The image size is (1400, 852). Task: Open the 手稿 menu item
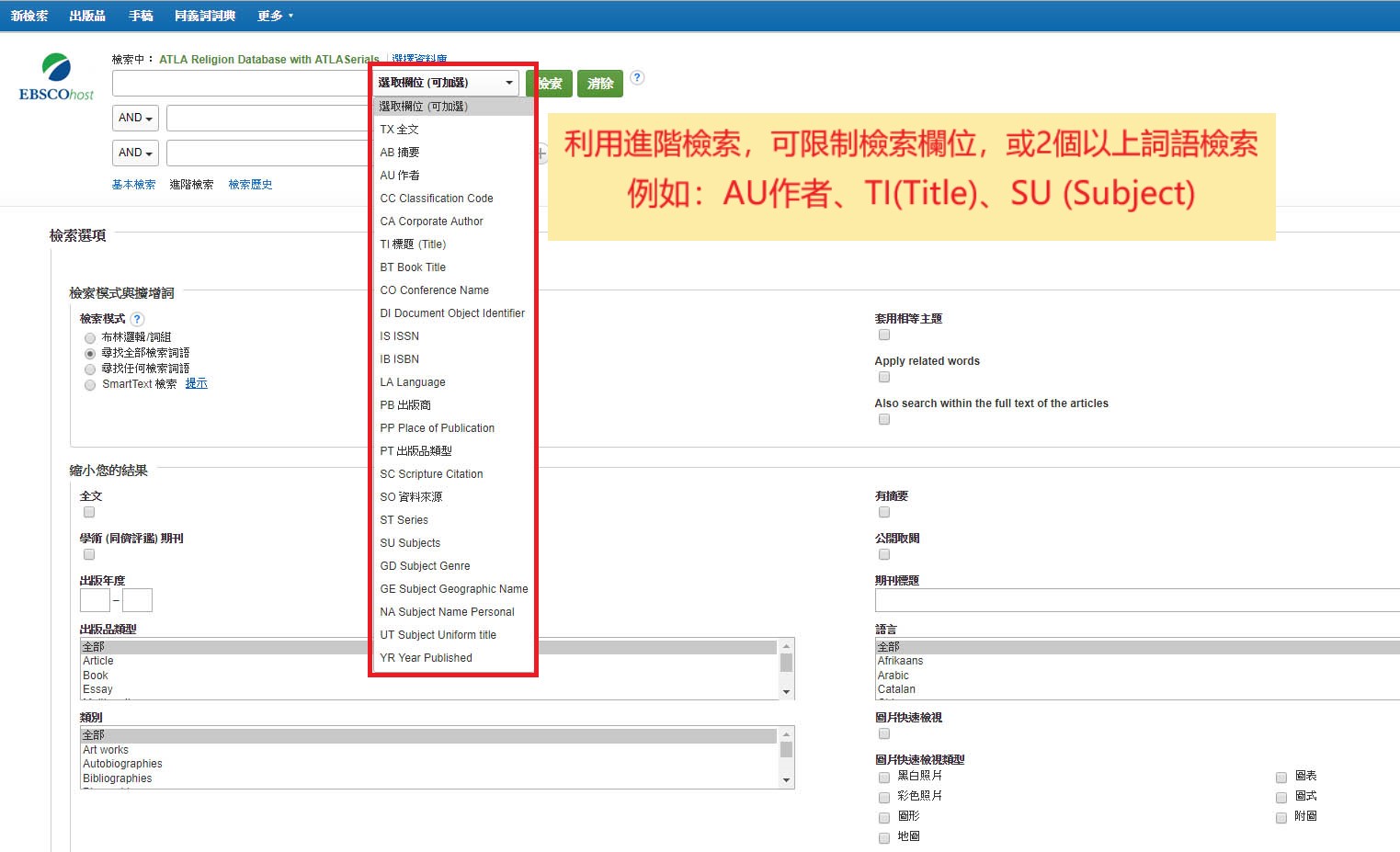point(141,16)
